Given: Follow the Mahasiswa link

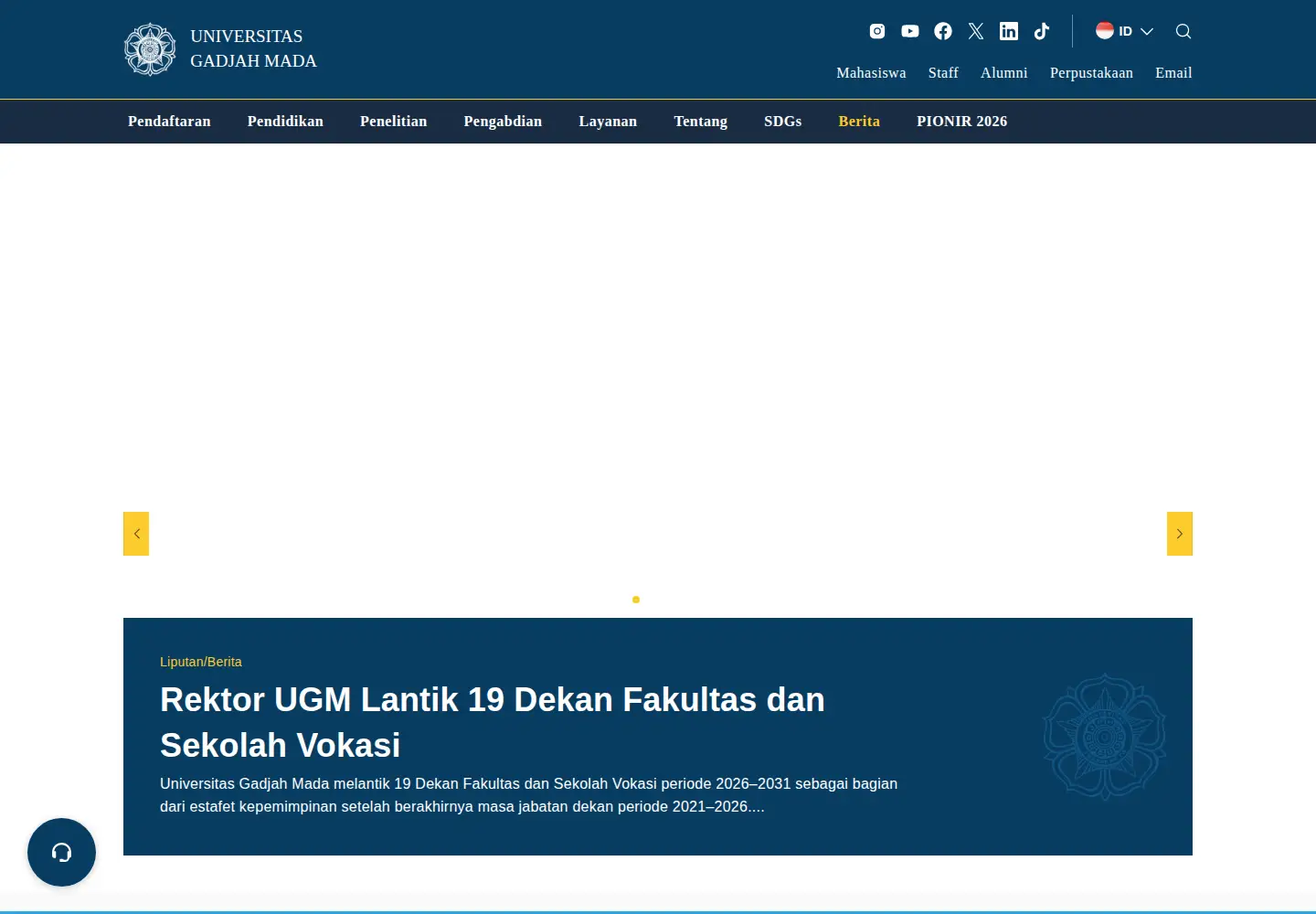Looking at the screenshot, I should (871, 73).
